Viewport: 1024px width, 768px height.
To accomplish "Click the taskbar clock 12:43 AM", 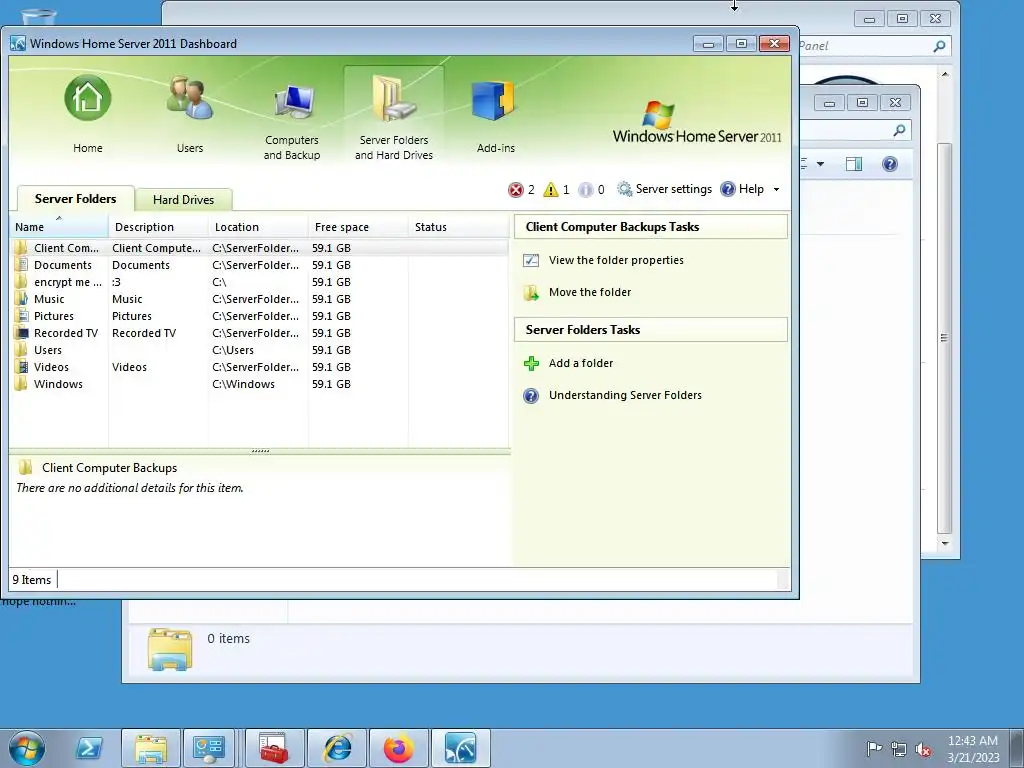I will 973,741.
